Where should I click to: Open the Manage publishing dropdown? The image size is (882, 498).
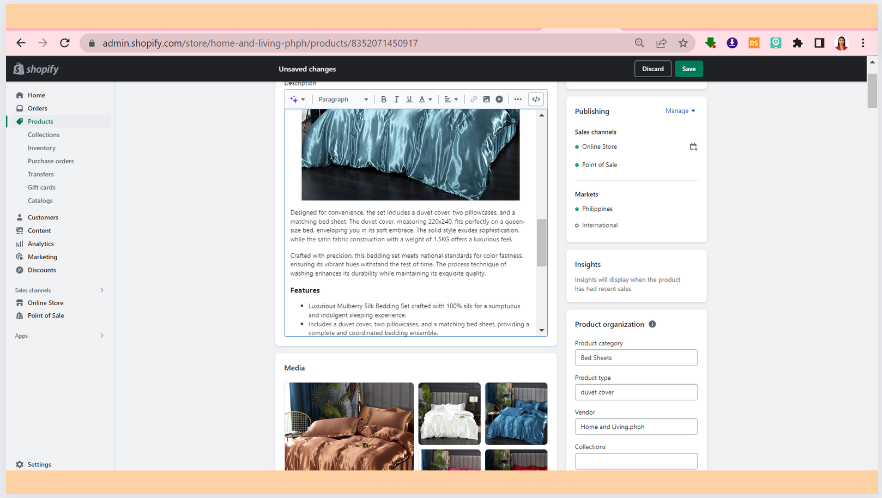[680, 111]
